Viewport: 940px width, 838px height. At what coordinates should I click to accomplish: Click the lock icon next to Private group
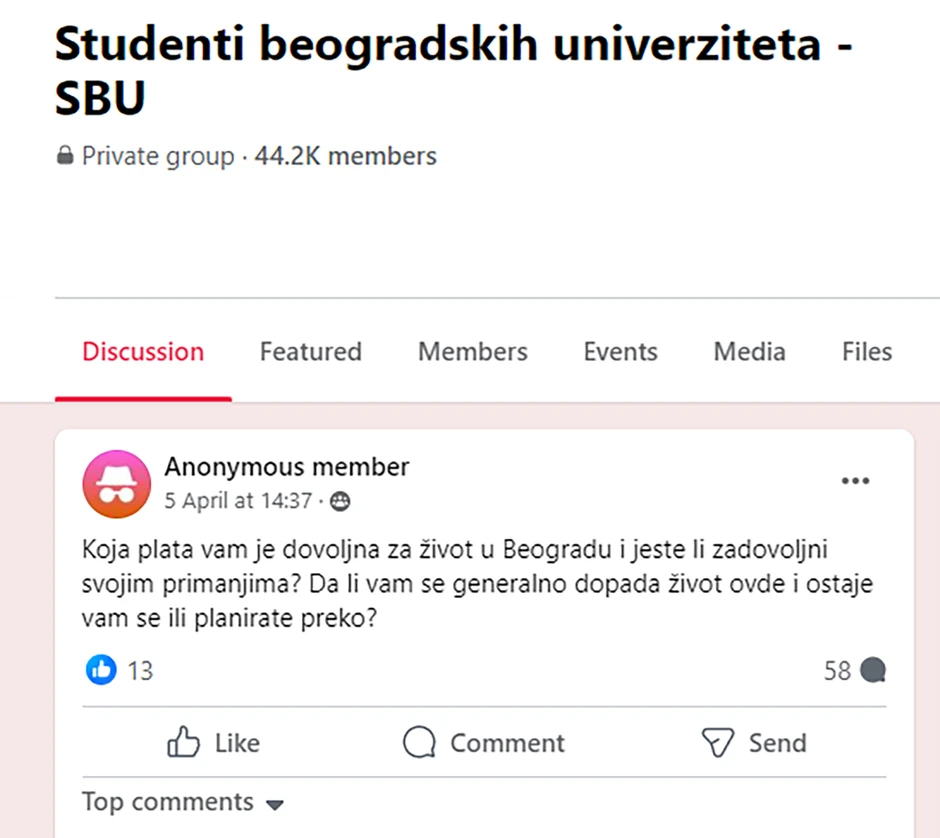[64, 156]
